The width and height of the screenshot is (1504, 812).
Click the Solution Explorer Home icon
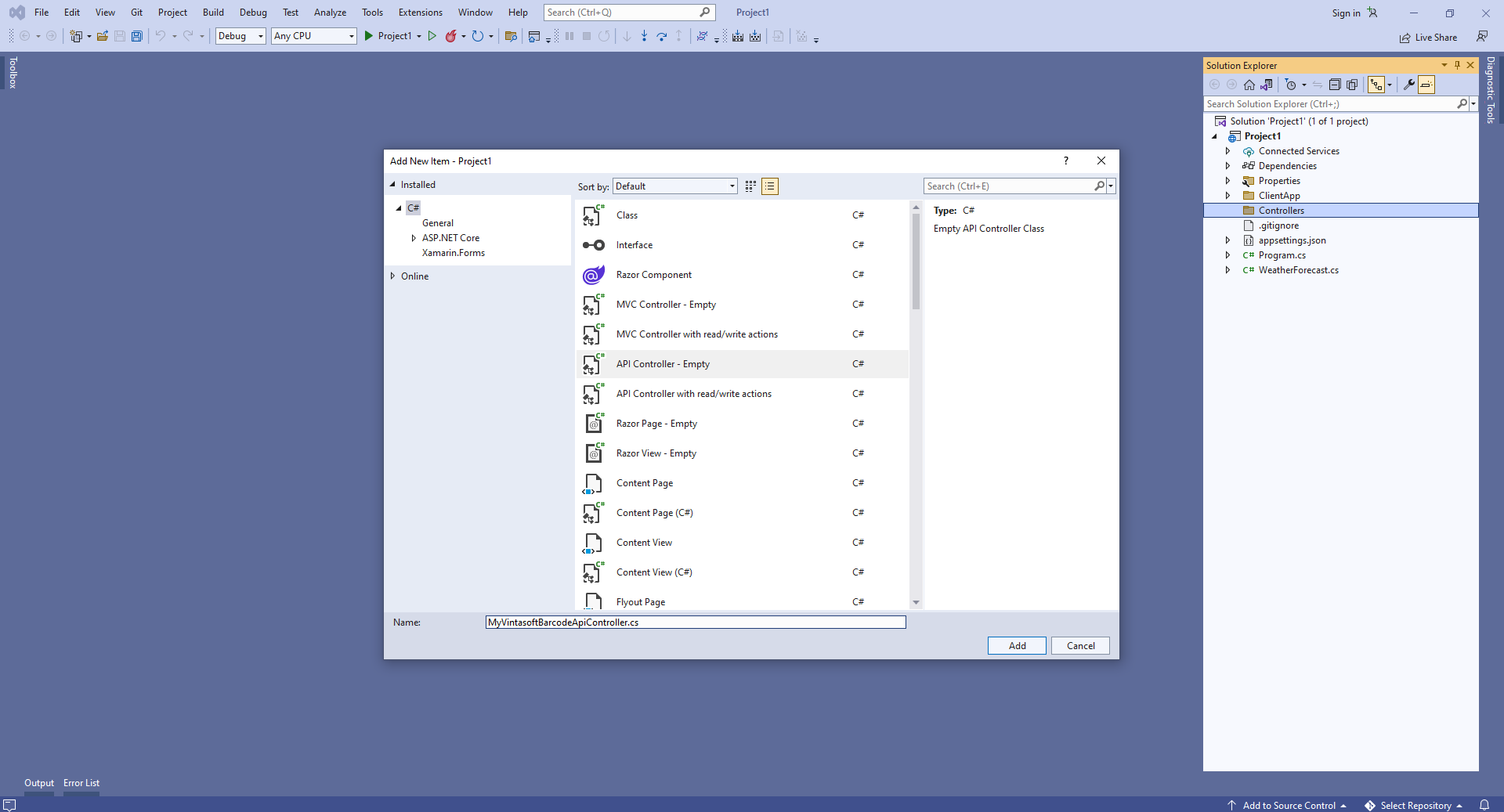(1249, 85)
